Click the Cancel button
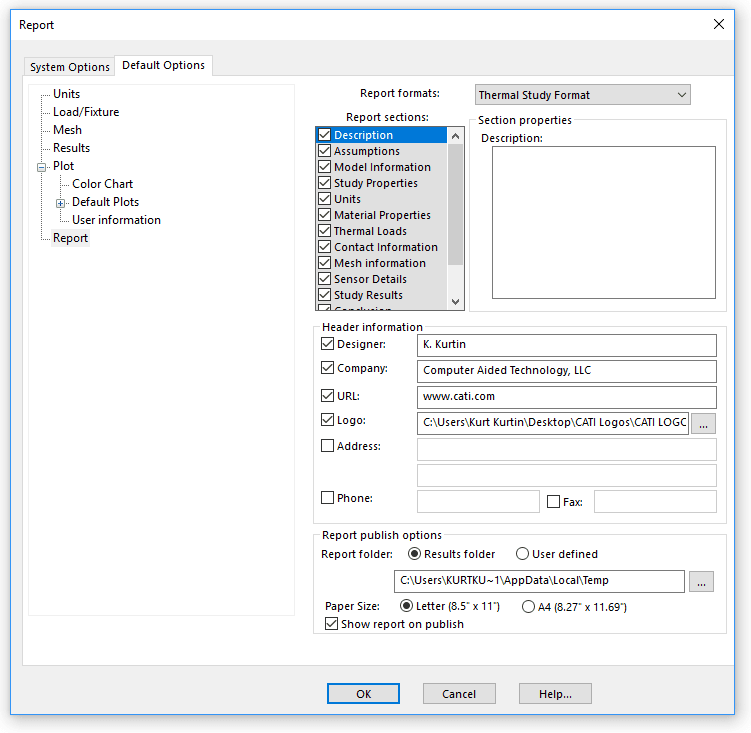Viewport: 751px width, 733px height. (x=459, y=694)
